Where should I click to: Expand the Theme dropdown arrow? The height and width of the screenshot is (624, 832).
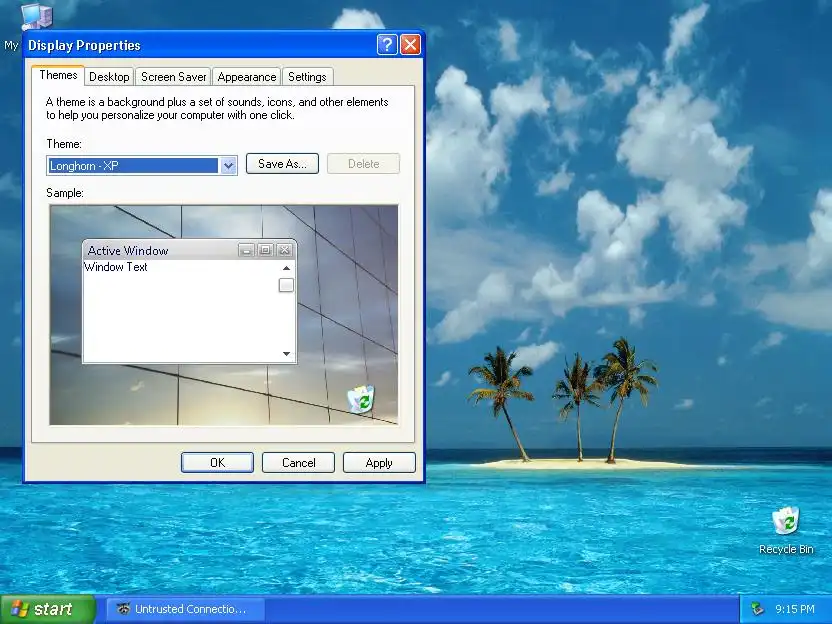click(x=228, y=166)
